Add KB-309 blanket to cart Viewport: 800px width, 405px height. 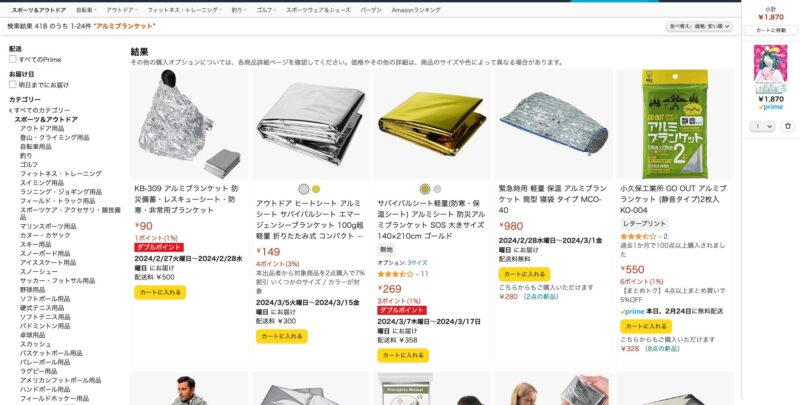(x=160, y=292)
